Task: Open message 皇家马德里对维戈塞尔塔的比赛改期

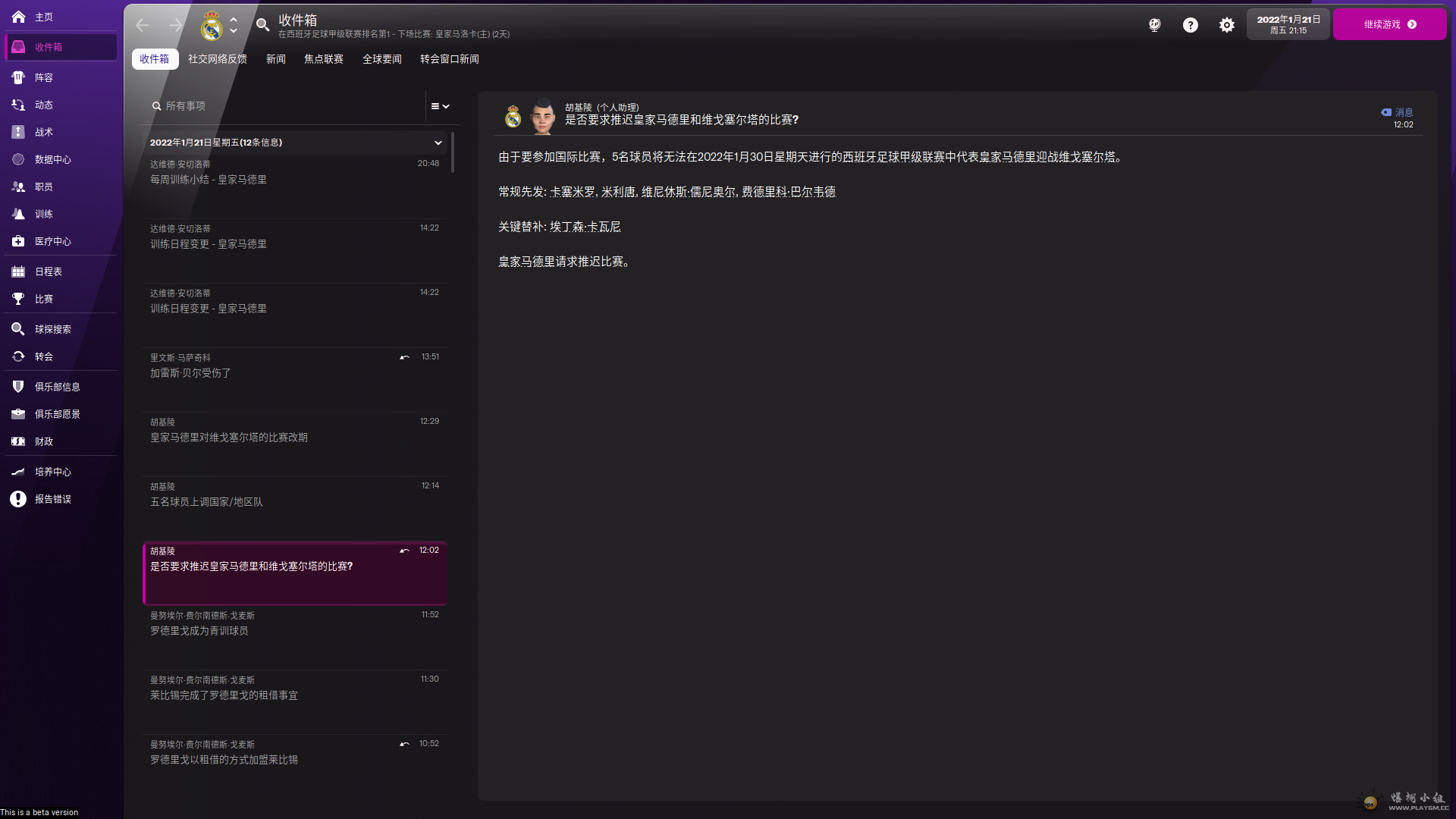Action: click(295, 444)
